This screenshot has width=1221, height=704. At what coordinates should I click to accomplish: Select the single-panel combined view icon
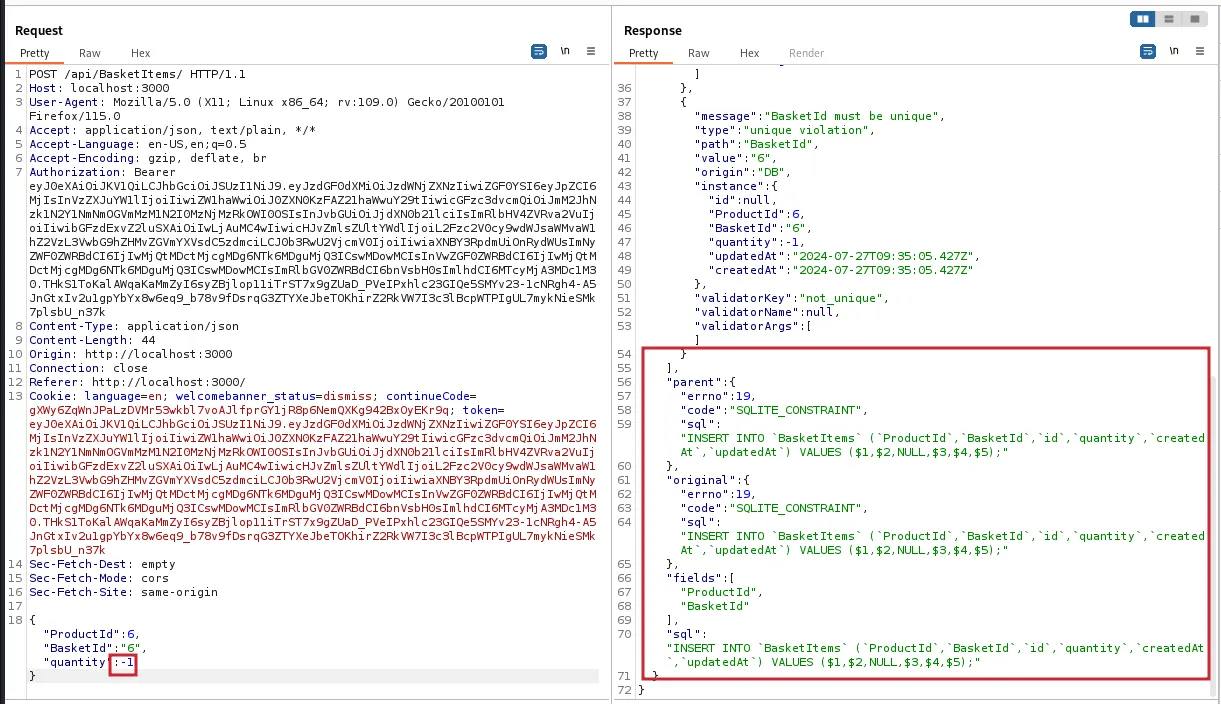tap(1195, 18)
